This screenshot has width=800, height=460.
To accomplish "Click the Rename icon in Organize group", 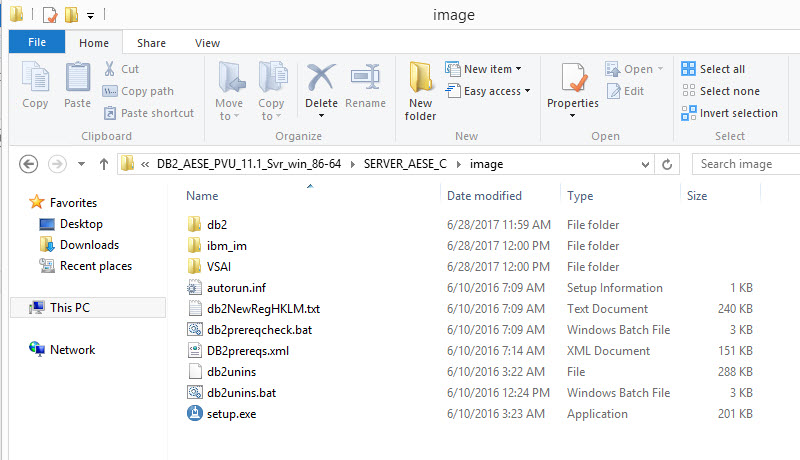I will (365, 78).
